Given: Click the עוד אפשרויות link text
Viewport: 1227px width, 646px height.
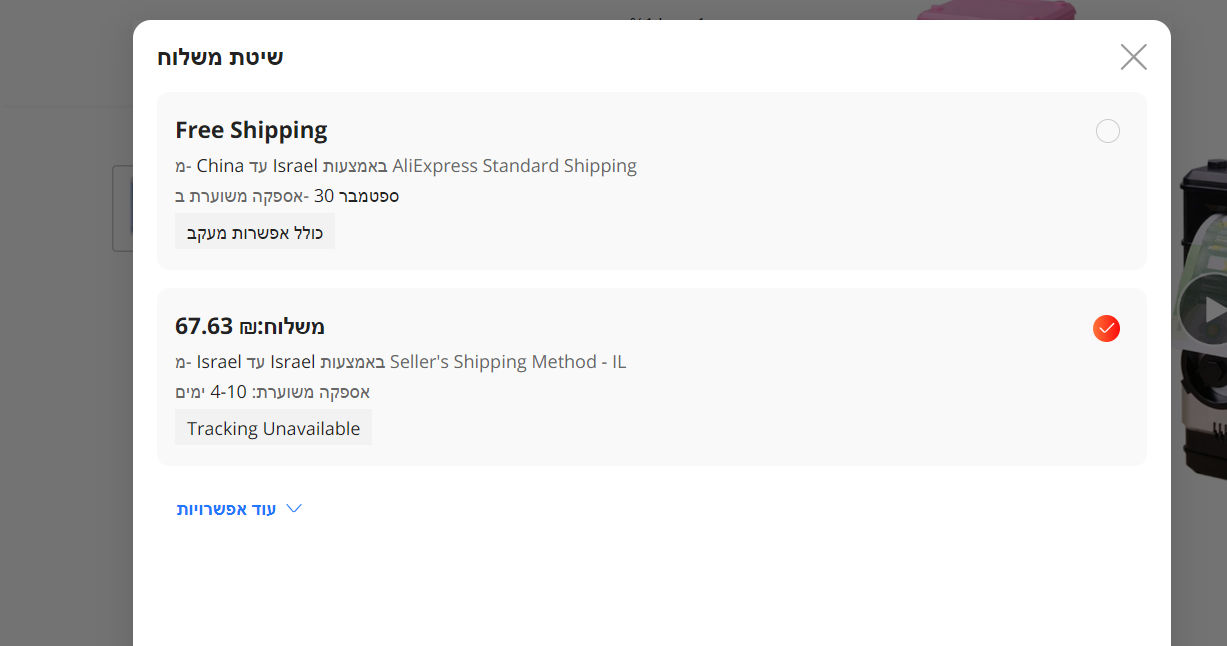Looking at the screenshot, I should click(x=227, y=509).
